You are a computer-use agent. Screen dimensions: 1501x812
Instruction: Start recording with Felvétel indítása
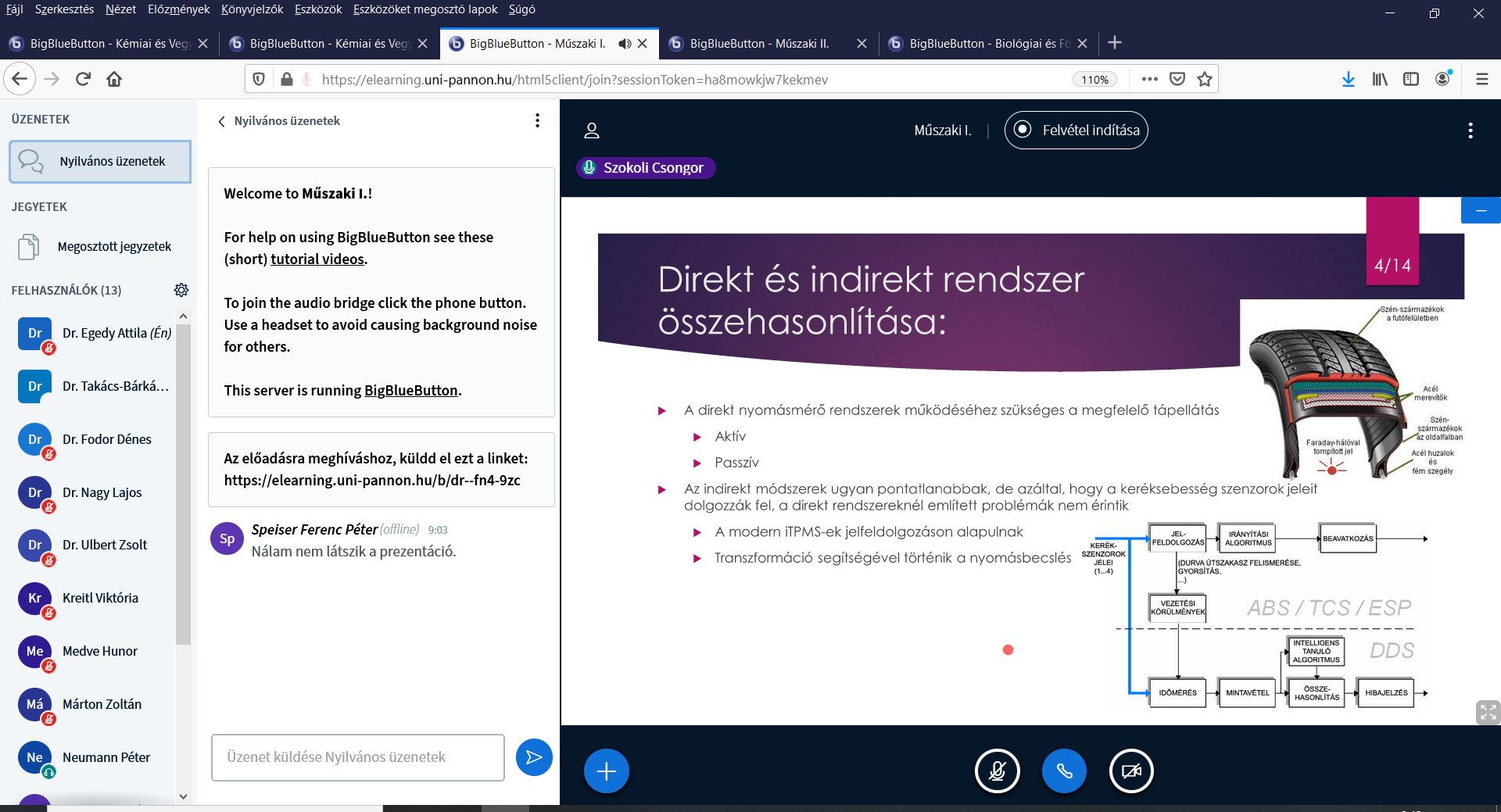1076,131
